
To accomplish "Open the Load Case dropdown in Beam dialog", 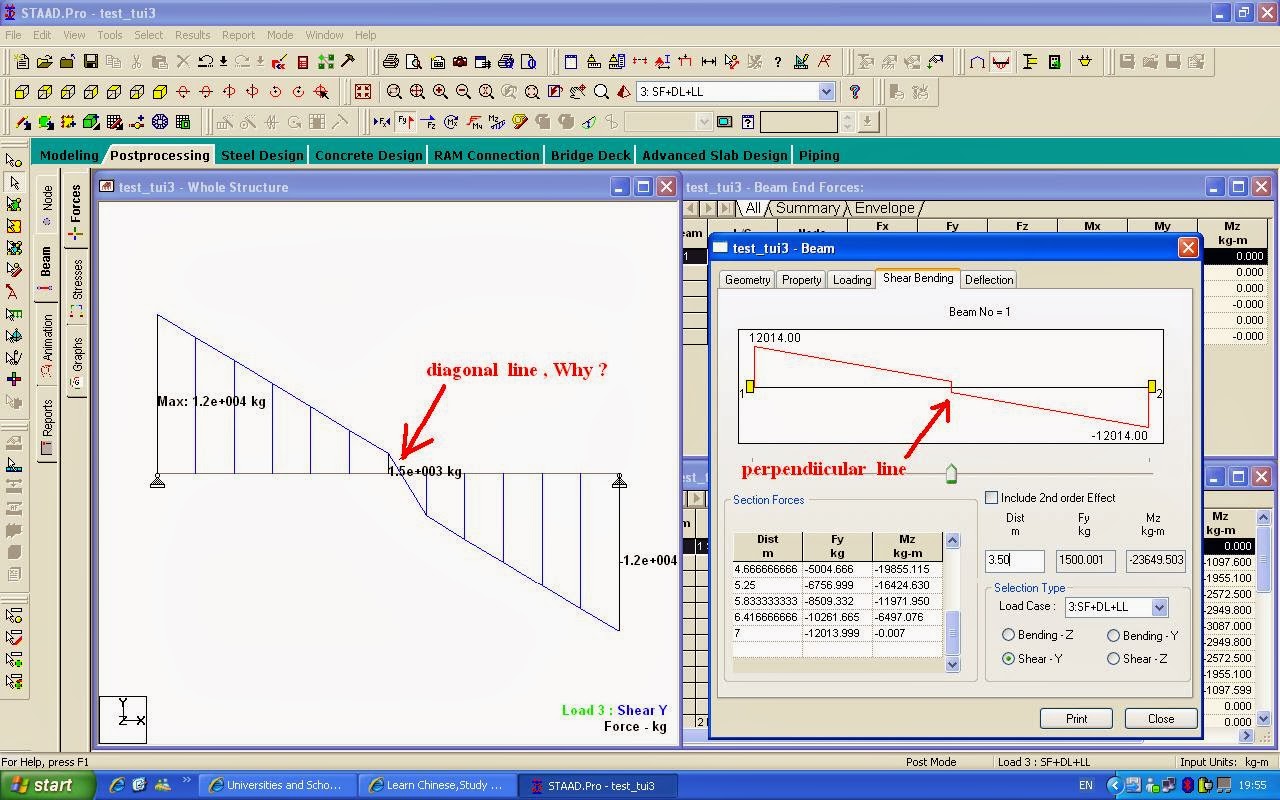I will pos(1159,607).
